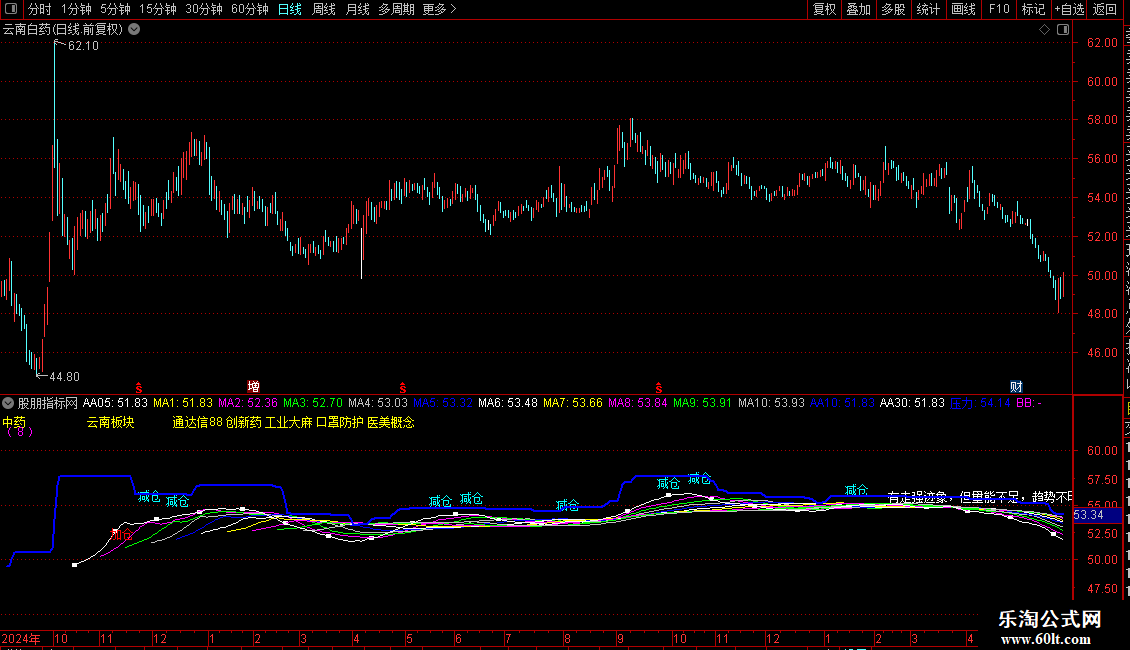Click the 工业大麻 concept label
The width and height of the screenshot is (1130, 650).
coord(289,422)
